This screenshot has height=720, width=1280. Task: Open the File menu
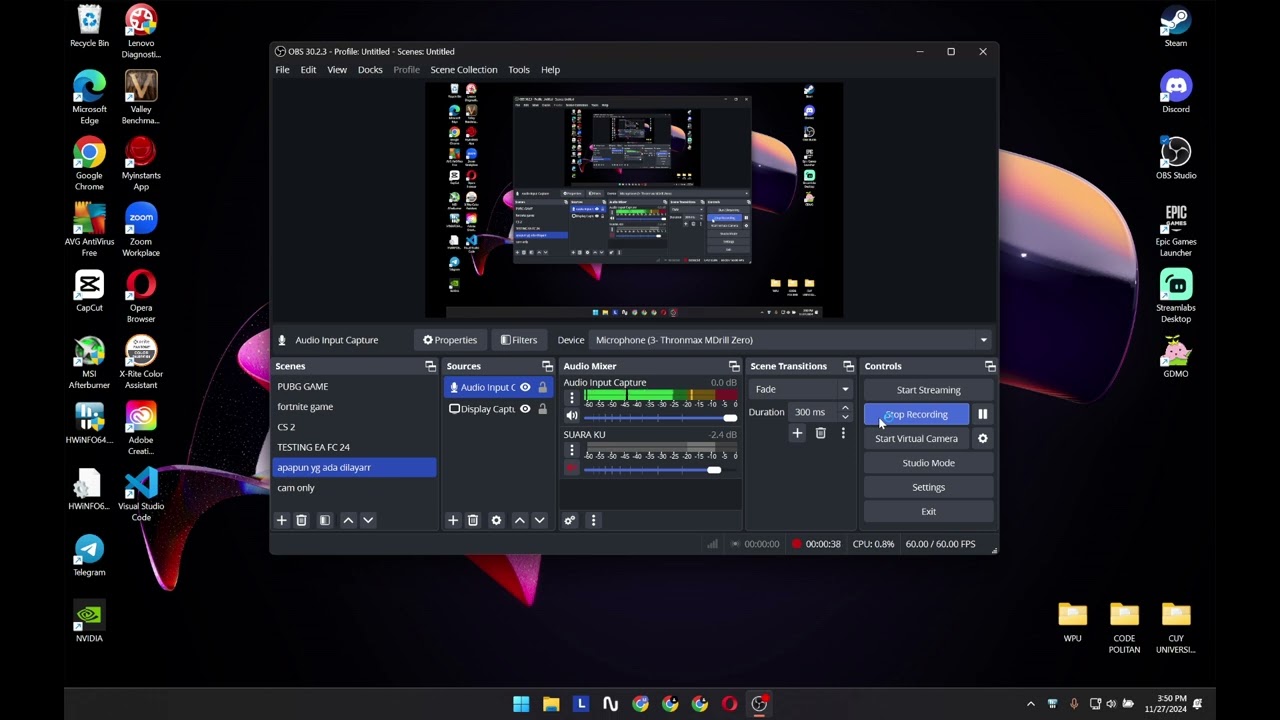coord(282,70)
